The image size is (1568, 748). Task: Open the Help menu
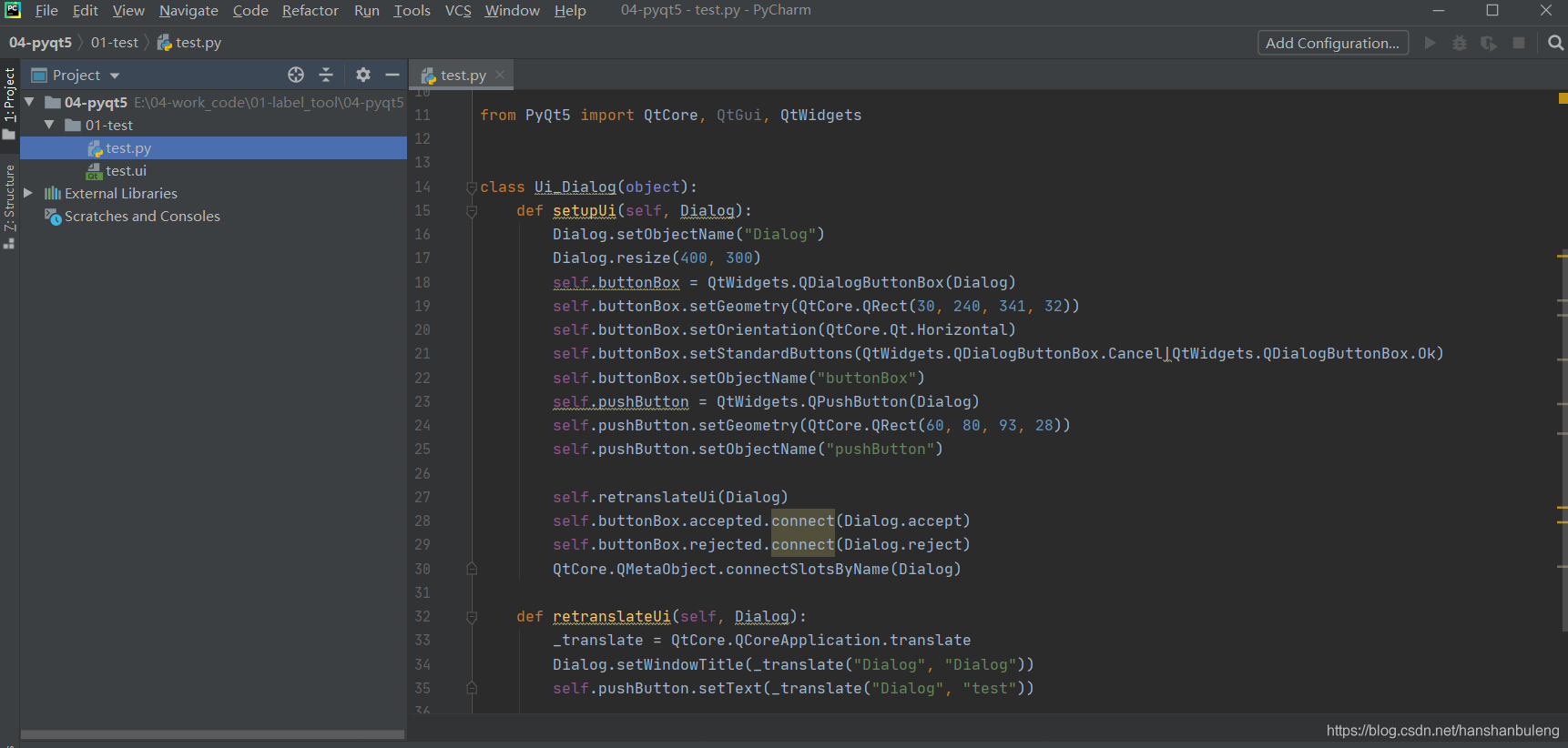pyautogui.click(x=570, y=11)
